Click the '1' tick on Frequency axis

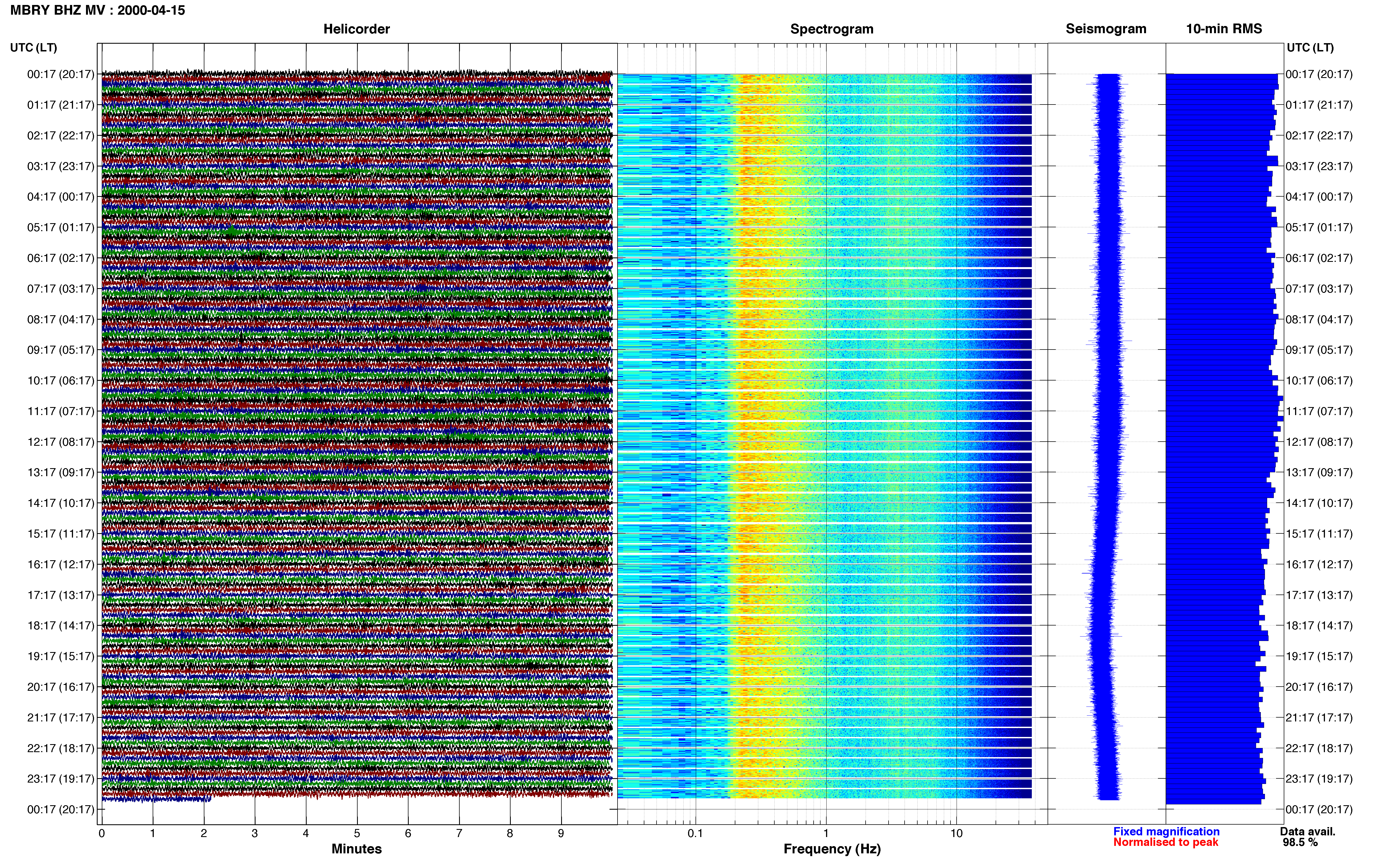point(826,833)
